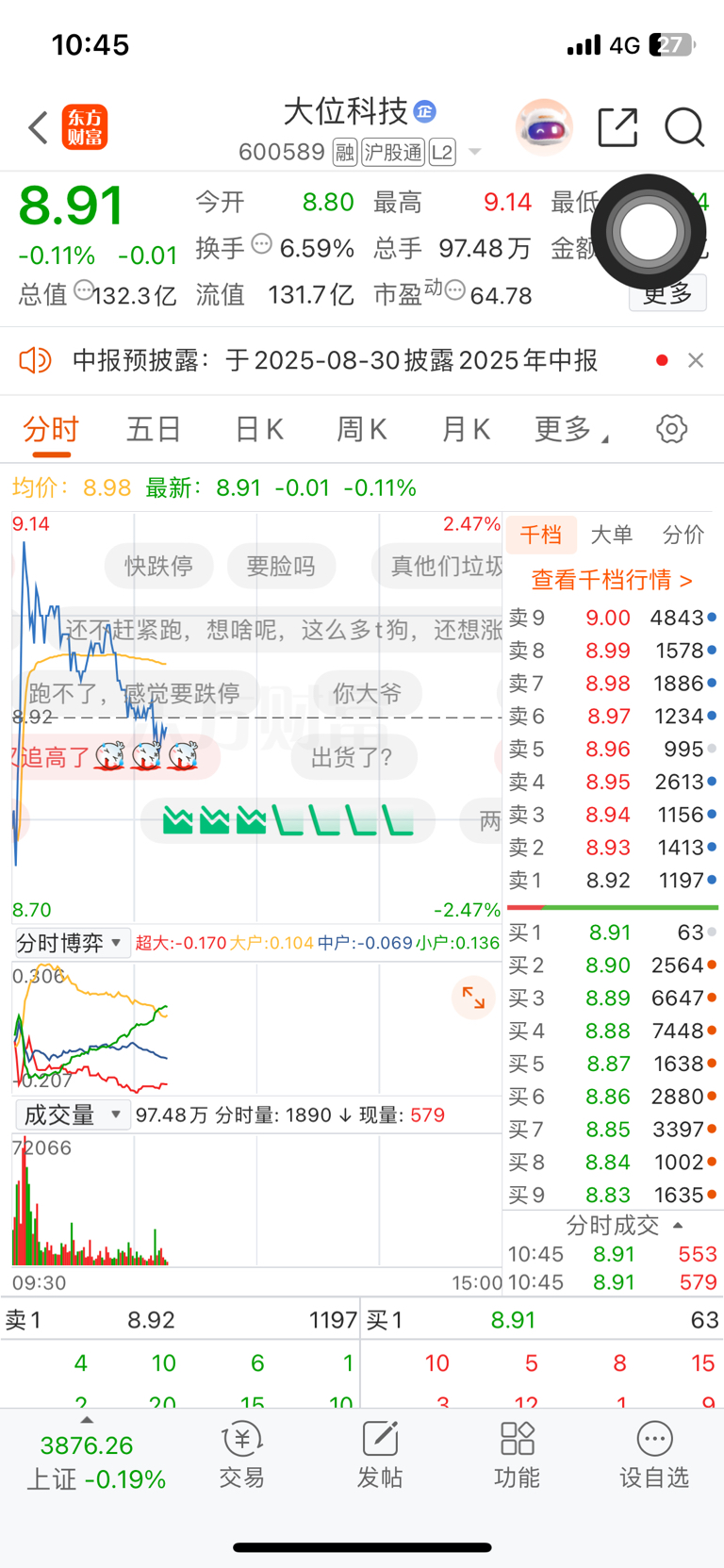
Task: Tap the 更多 quote details button
Action: pyautogui.click(x=667, y=294)
